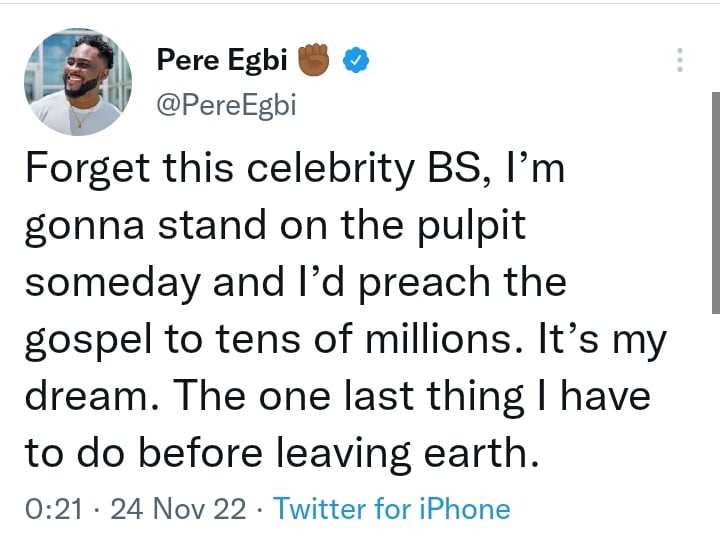The image size is (720, 538).
Task: Open the @PereEgbi handle link
Action: coord(226,103)
